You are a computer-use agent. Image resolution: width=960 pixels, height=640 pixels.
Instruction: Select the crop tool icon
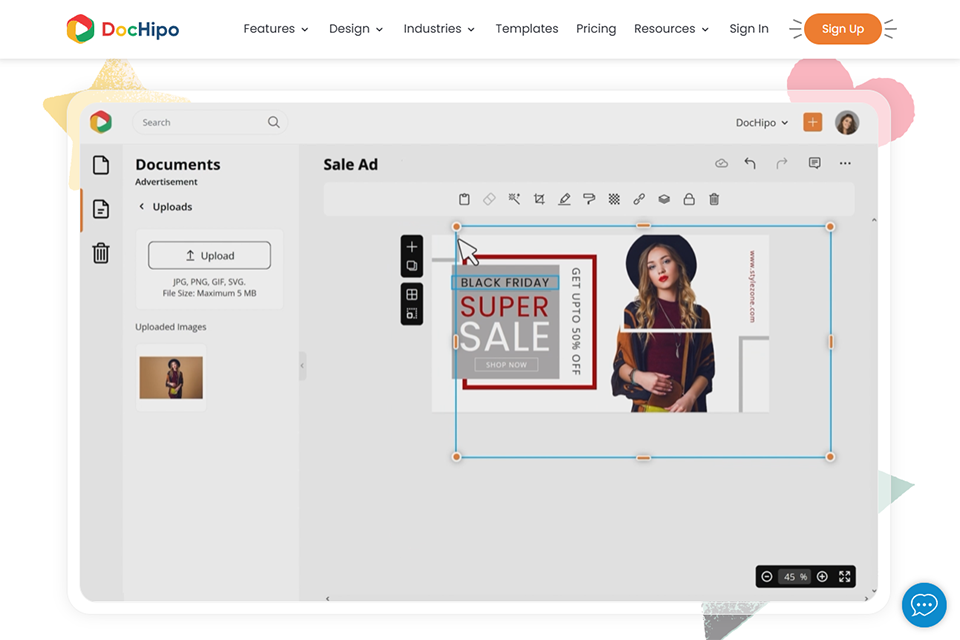(x=539, y=199)
